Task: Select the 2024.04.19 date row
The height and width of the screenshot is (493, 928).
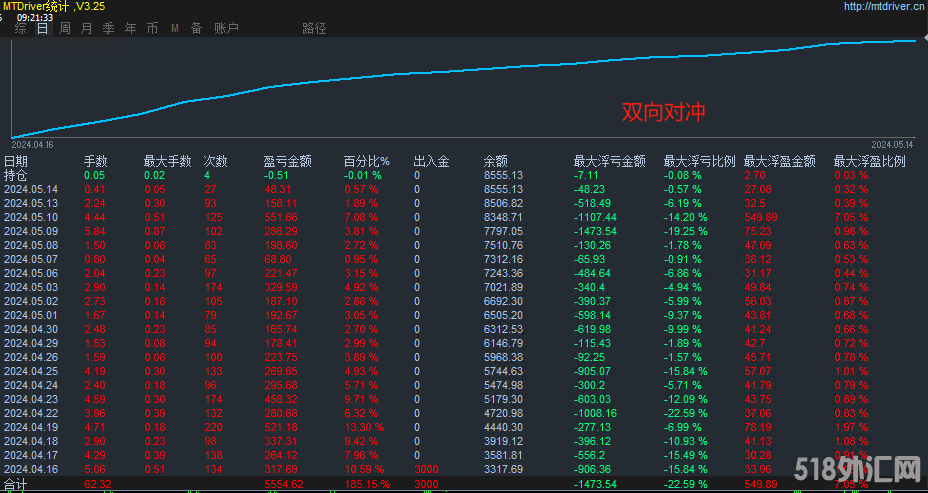Action: 31,427
